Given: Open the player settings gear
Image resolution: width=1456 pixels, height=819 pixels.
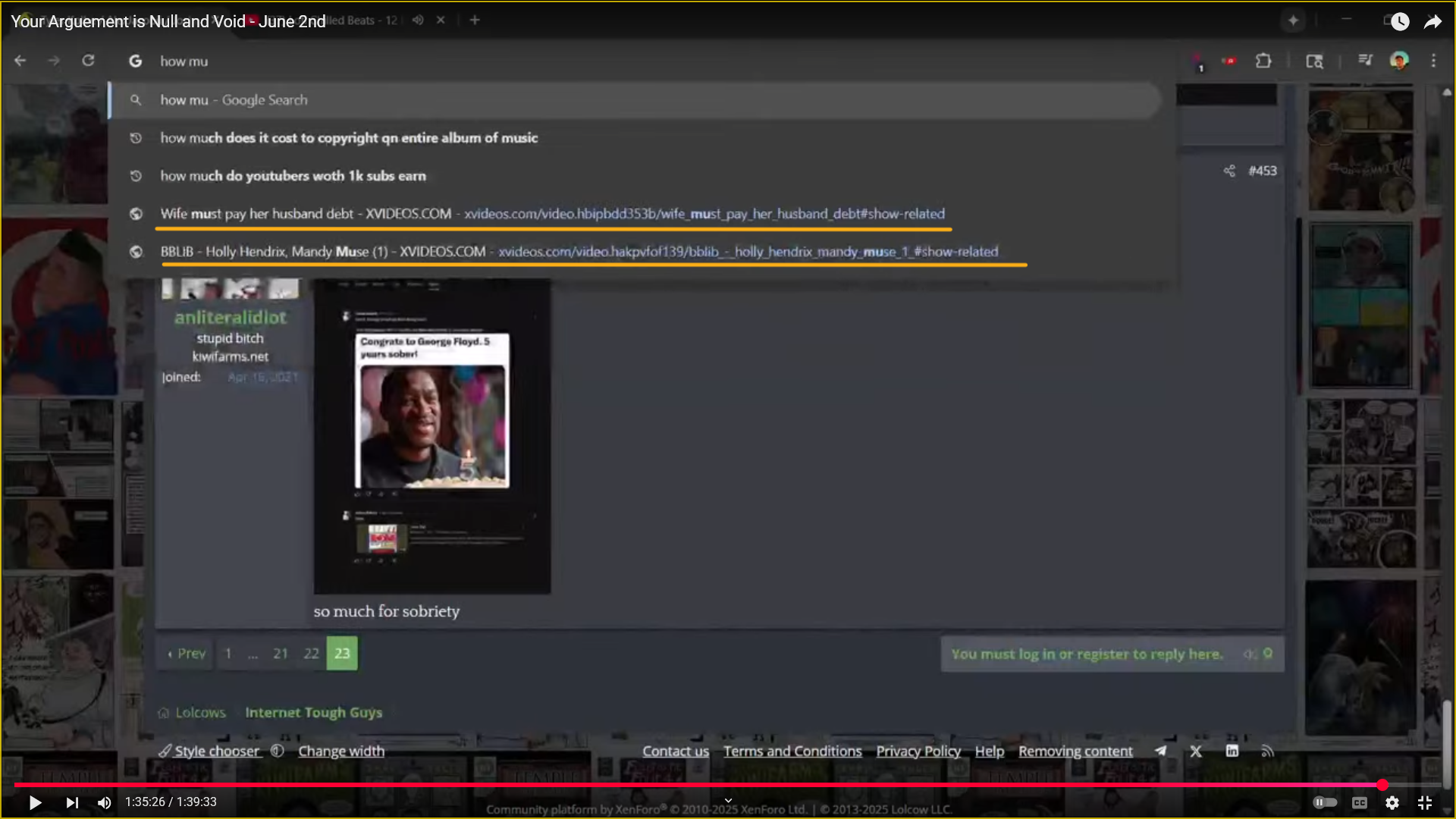Looking at the screenshot, I should 1392,802.
